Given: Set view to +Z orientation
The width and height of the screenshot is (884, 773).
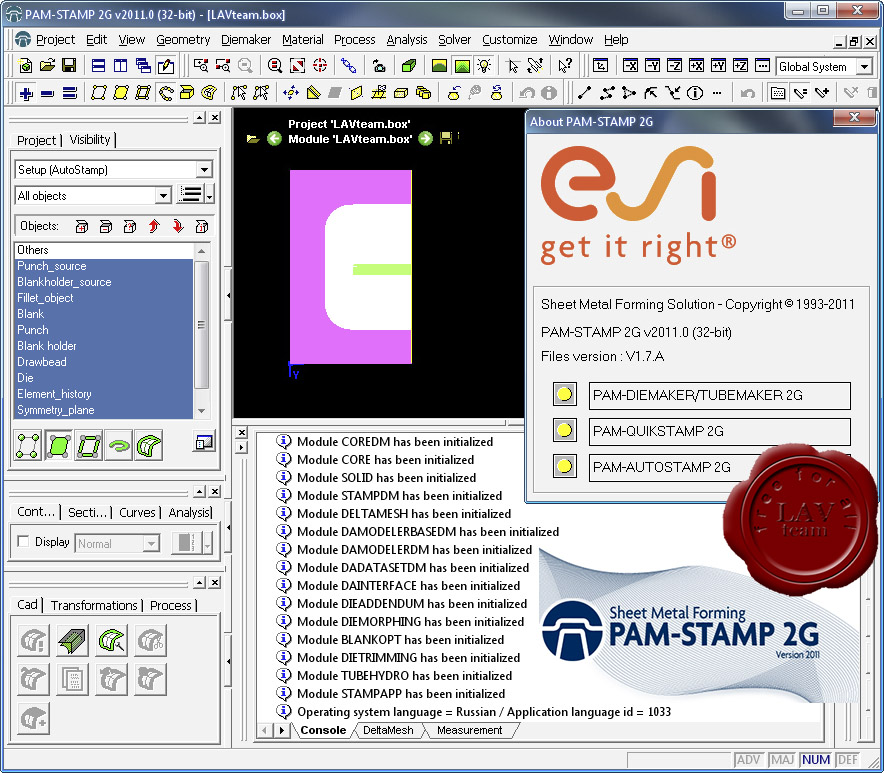Looking at the screenshot, I should [740, 66].
